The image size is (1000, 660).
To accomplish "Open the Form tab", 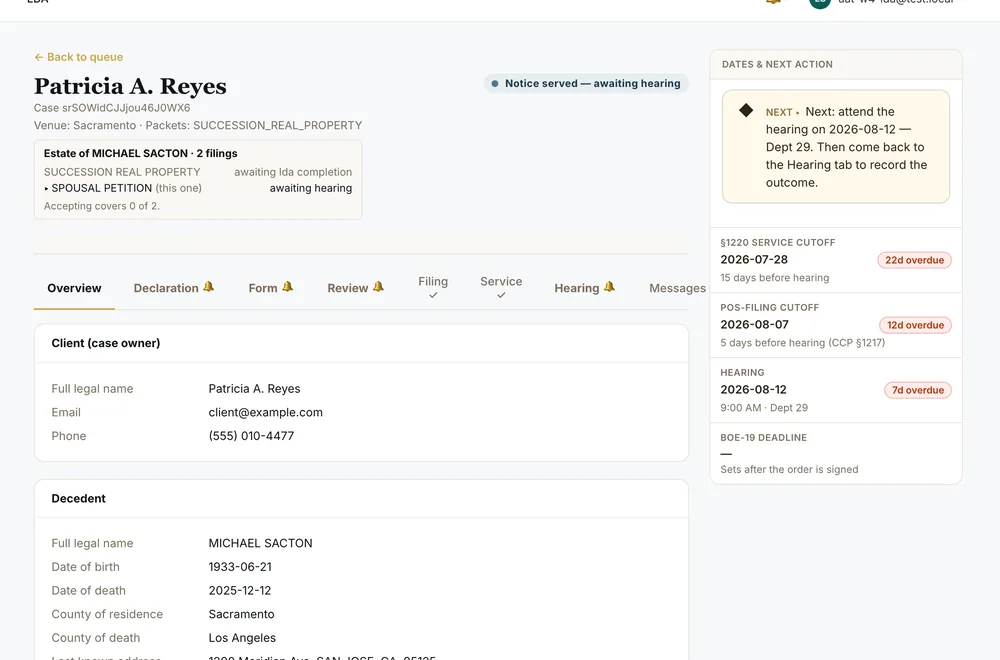I will (270, 288).
